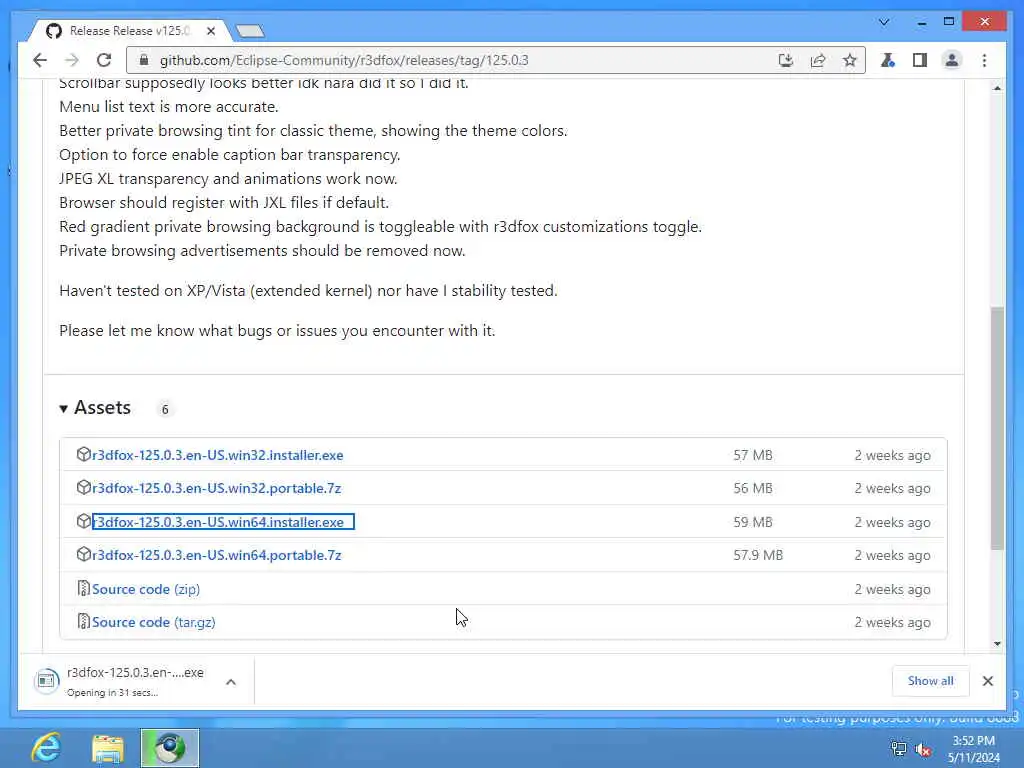The image size is (1024, 768).
Task: Reload the GitHub release page
Action: pos(104,60)
